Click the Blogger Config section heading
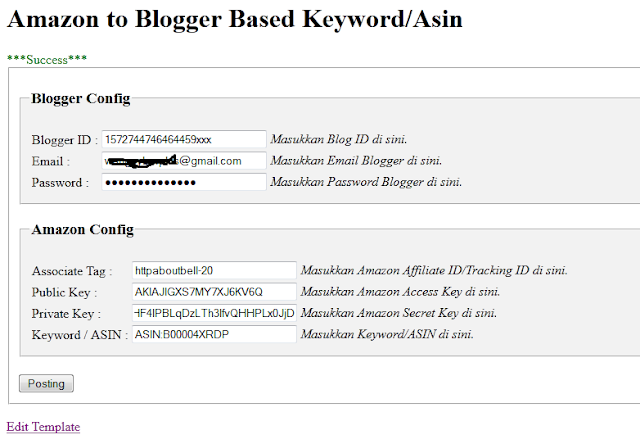This screenshot has width=640, height=444. [81, 98]
